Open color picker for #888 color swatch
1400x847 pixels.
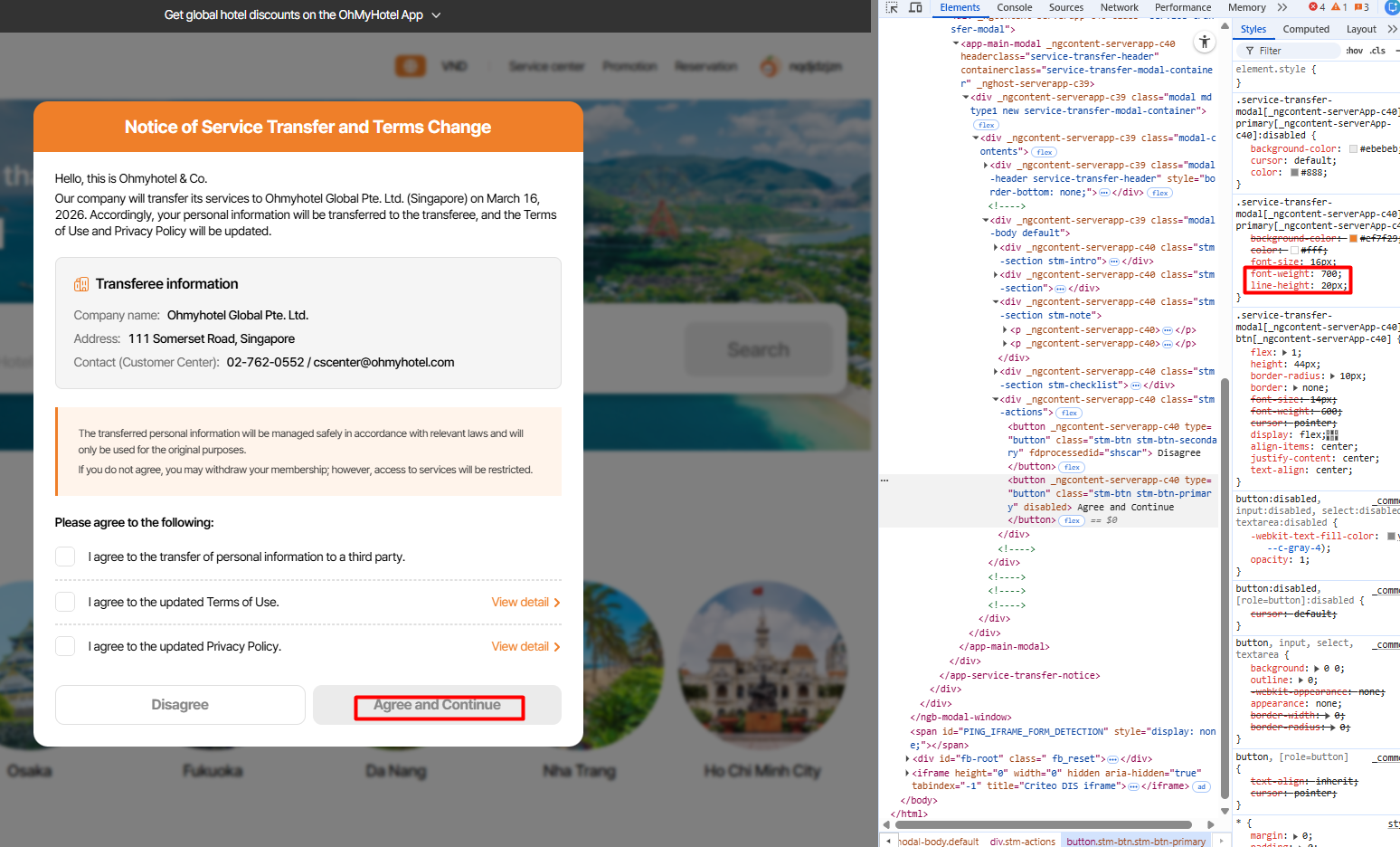1295,173
